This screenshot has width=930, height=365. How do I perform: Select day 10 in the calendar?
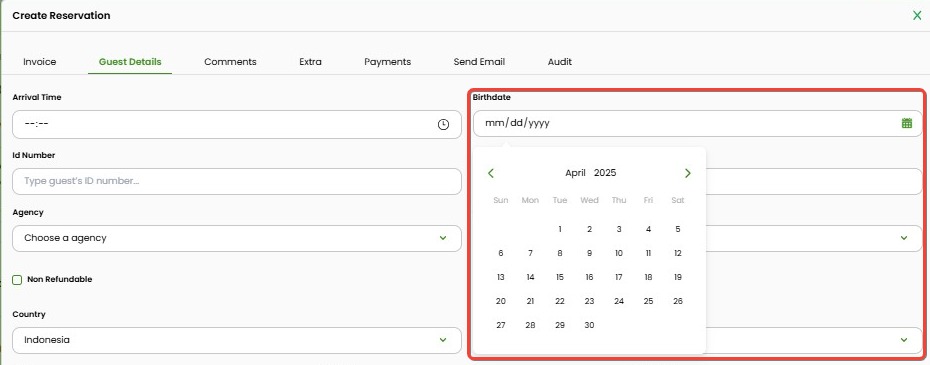point(619,253)
